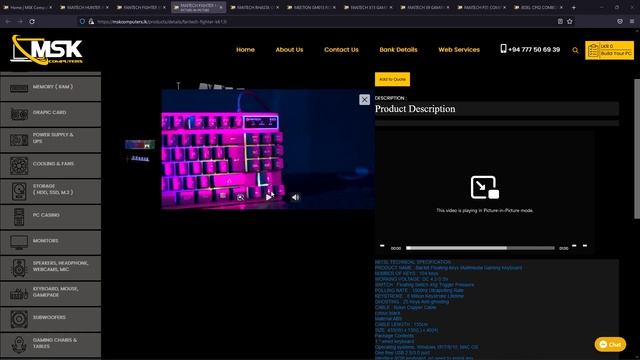Click the play button on the PiP video
The height and width of the screenshot is (360, 640).
coord(269,197)
